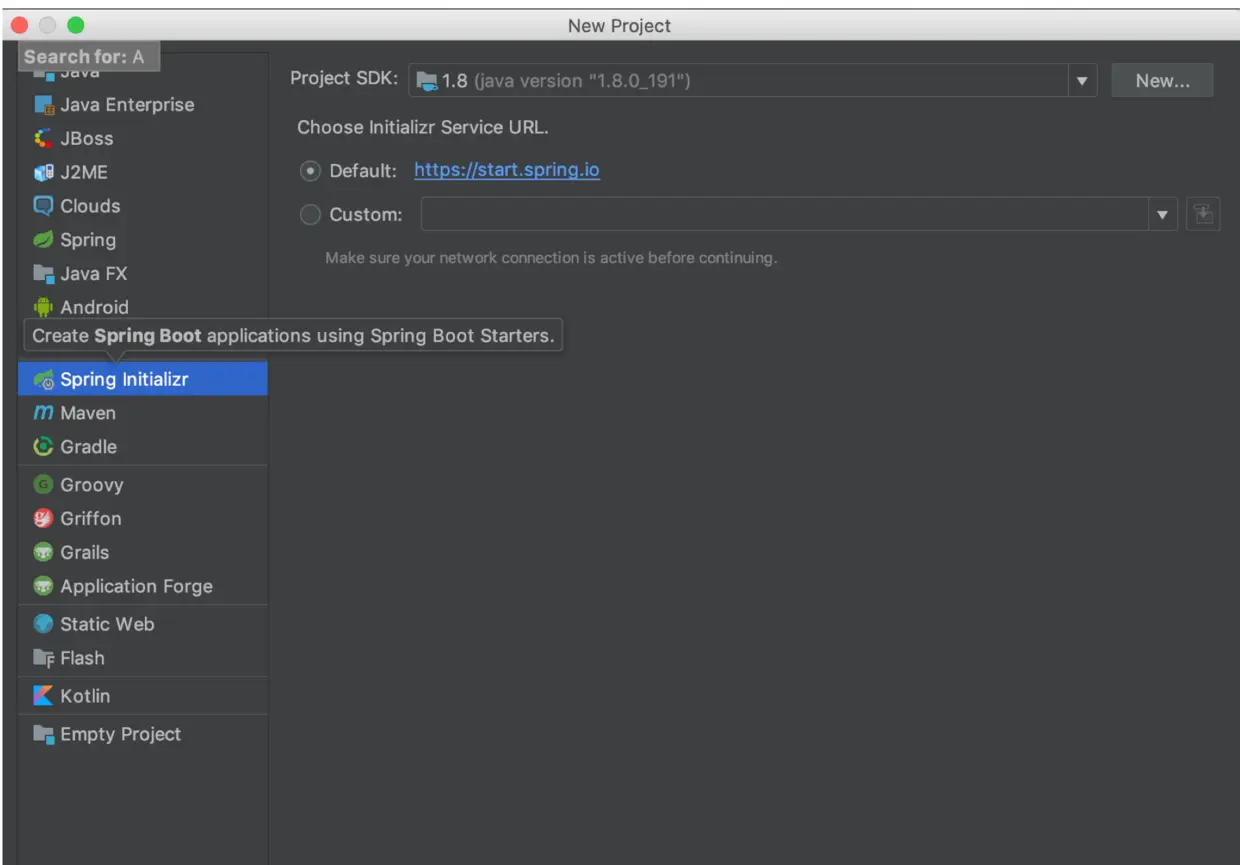This screenshot has height=865, width=1240.
Task: Click the network connection notice text
Action: [x=551, y=258]
